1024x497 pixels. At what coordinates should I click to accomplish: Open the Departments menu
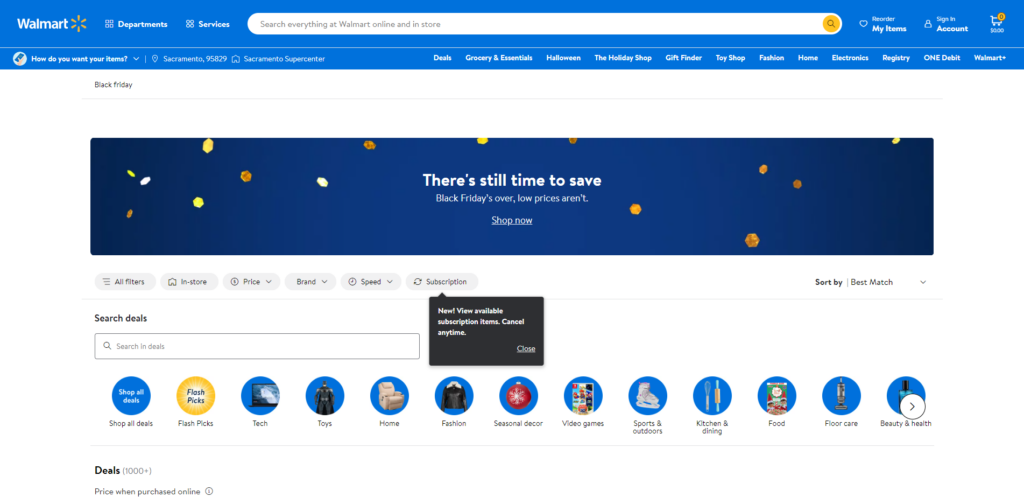pyautogui.click(x=136, y=24)
